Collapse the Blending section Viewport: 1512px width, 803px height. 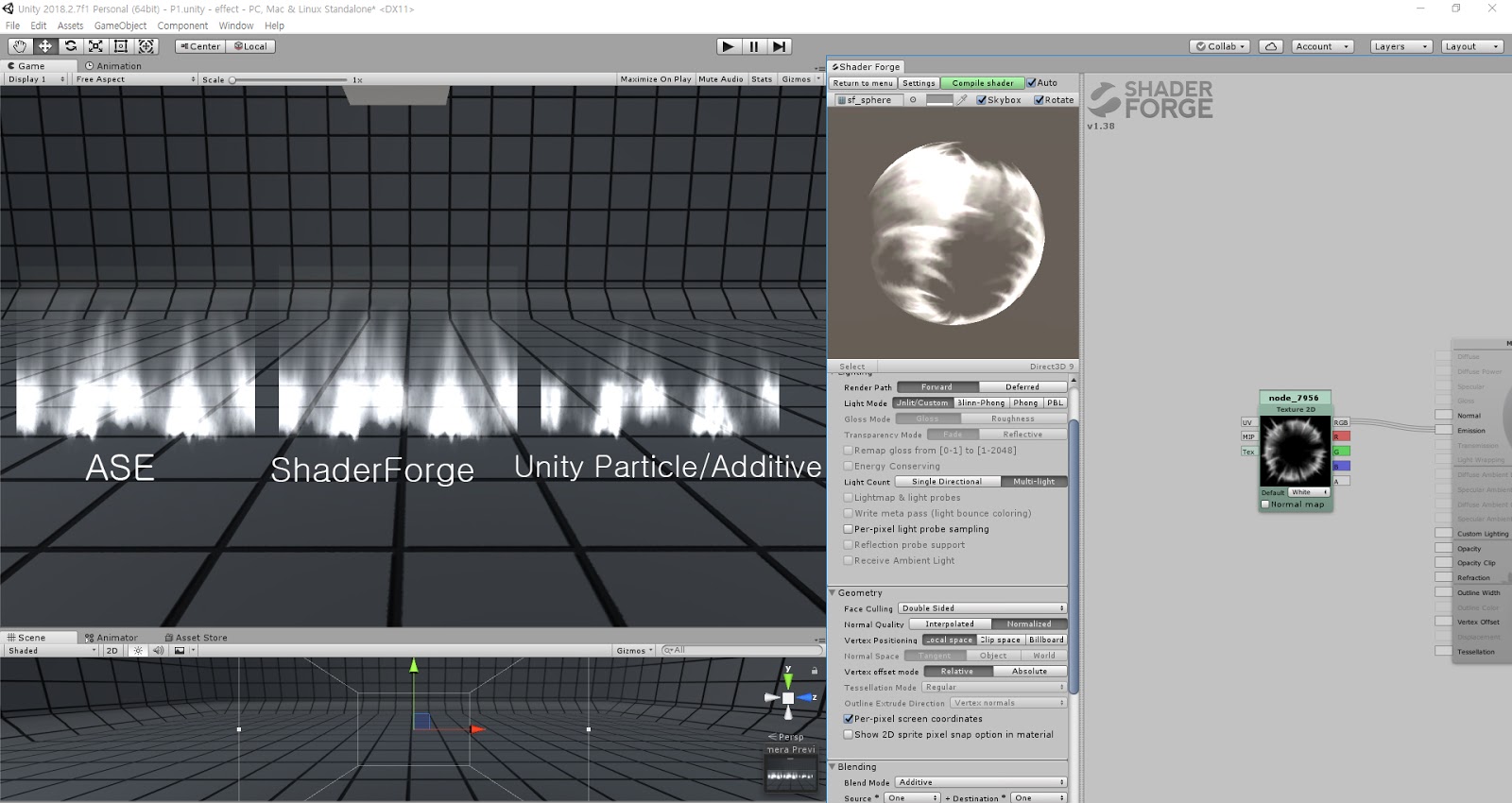pyautogui.click(x=833, y=767)
